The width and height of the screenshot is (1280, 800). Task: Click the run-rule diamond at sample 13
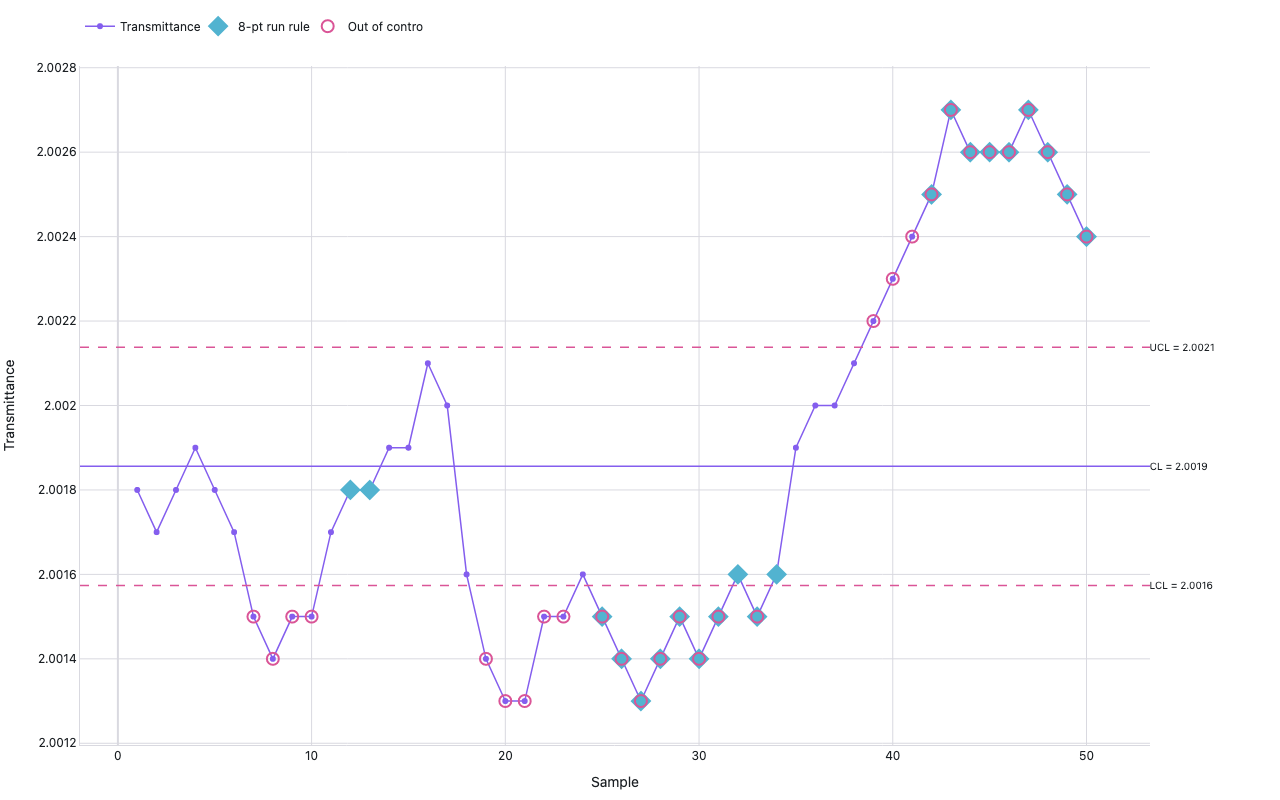370,490
